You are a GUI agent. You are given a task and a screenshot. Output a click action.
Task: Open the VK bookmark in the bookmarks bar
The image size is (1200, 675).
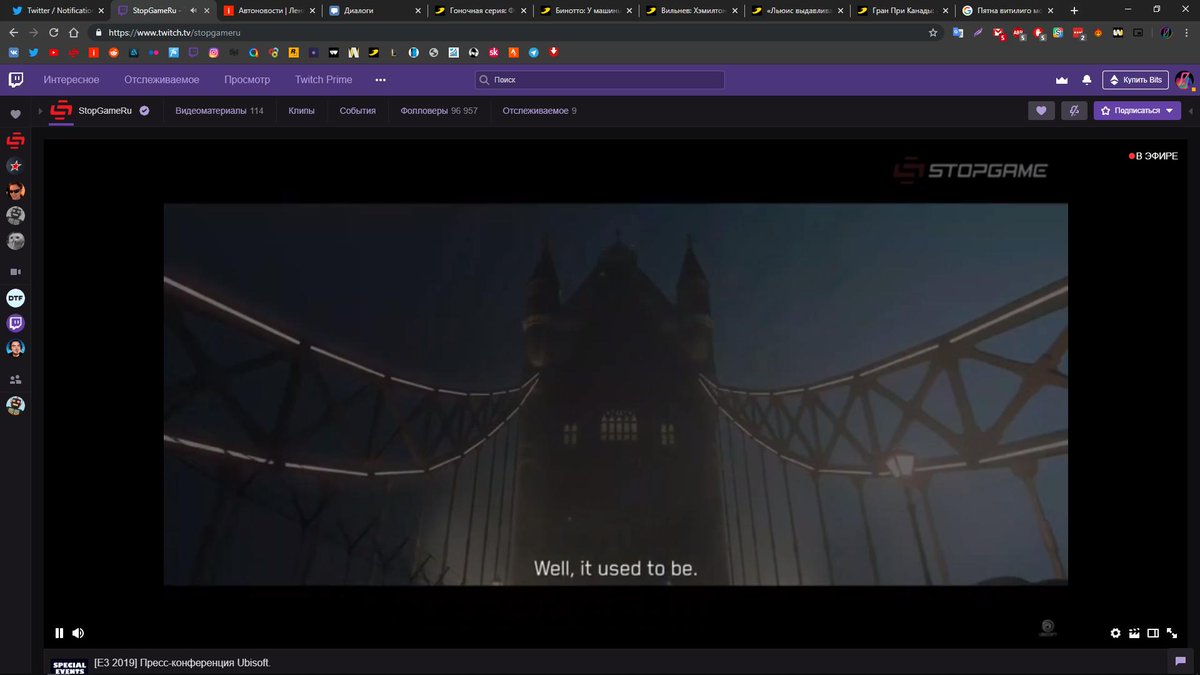(13, 51)
